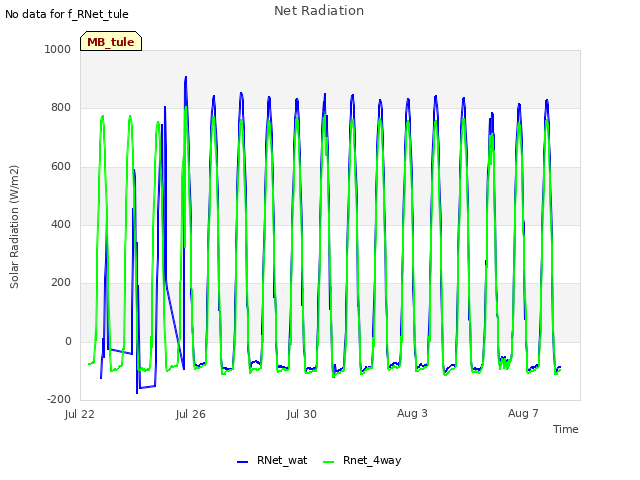Screen dimensions: 640x480
Task: Click the 600 y-axis tick label
Action: [x=61, y=167]
